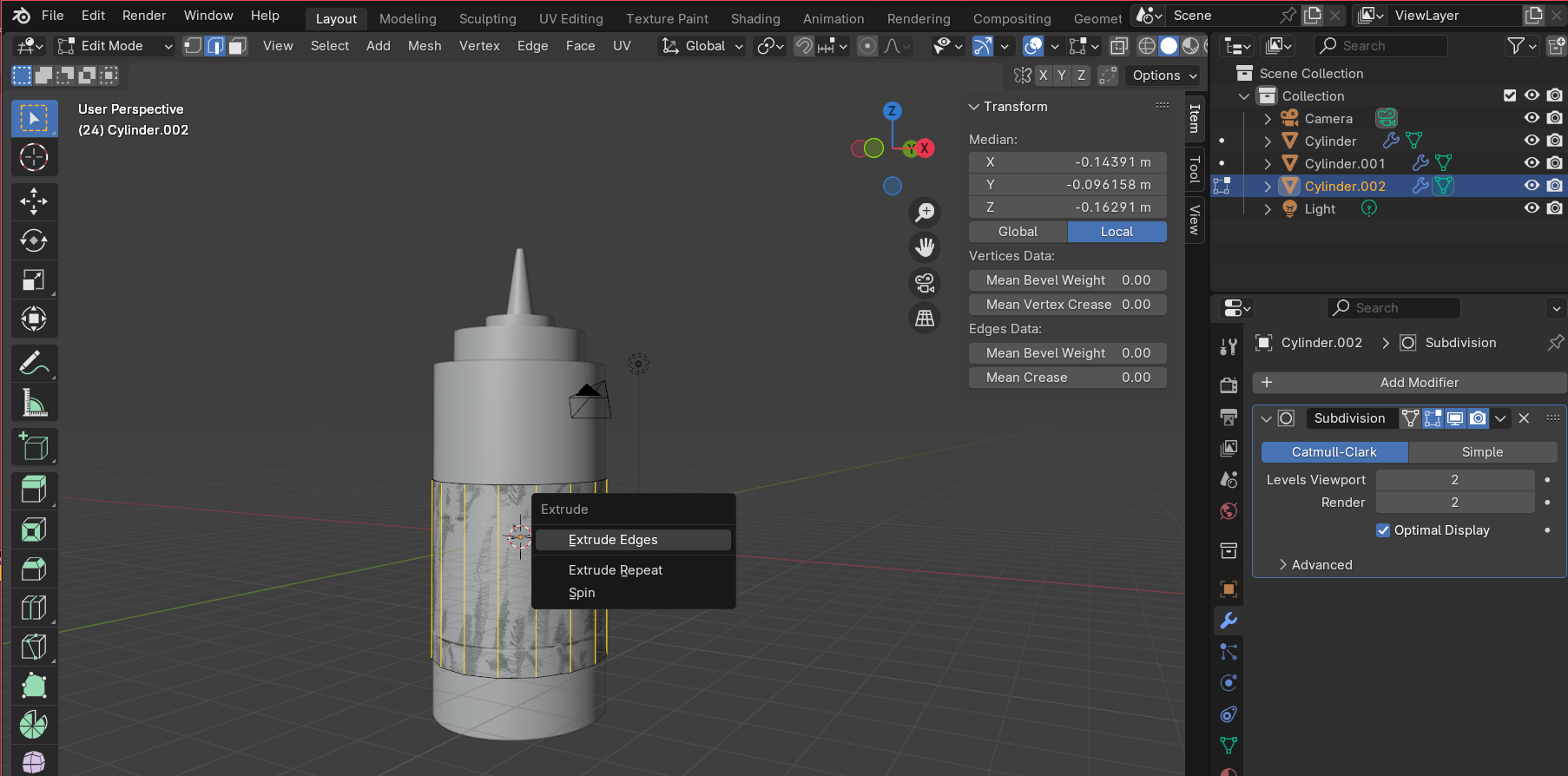Select the Poly Build tool
This screenshot has width=1568, height=776.
tap(34, 686)
